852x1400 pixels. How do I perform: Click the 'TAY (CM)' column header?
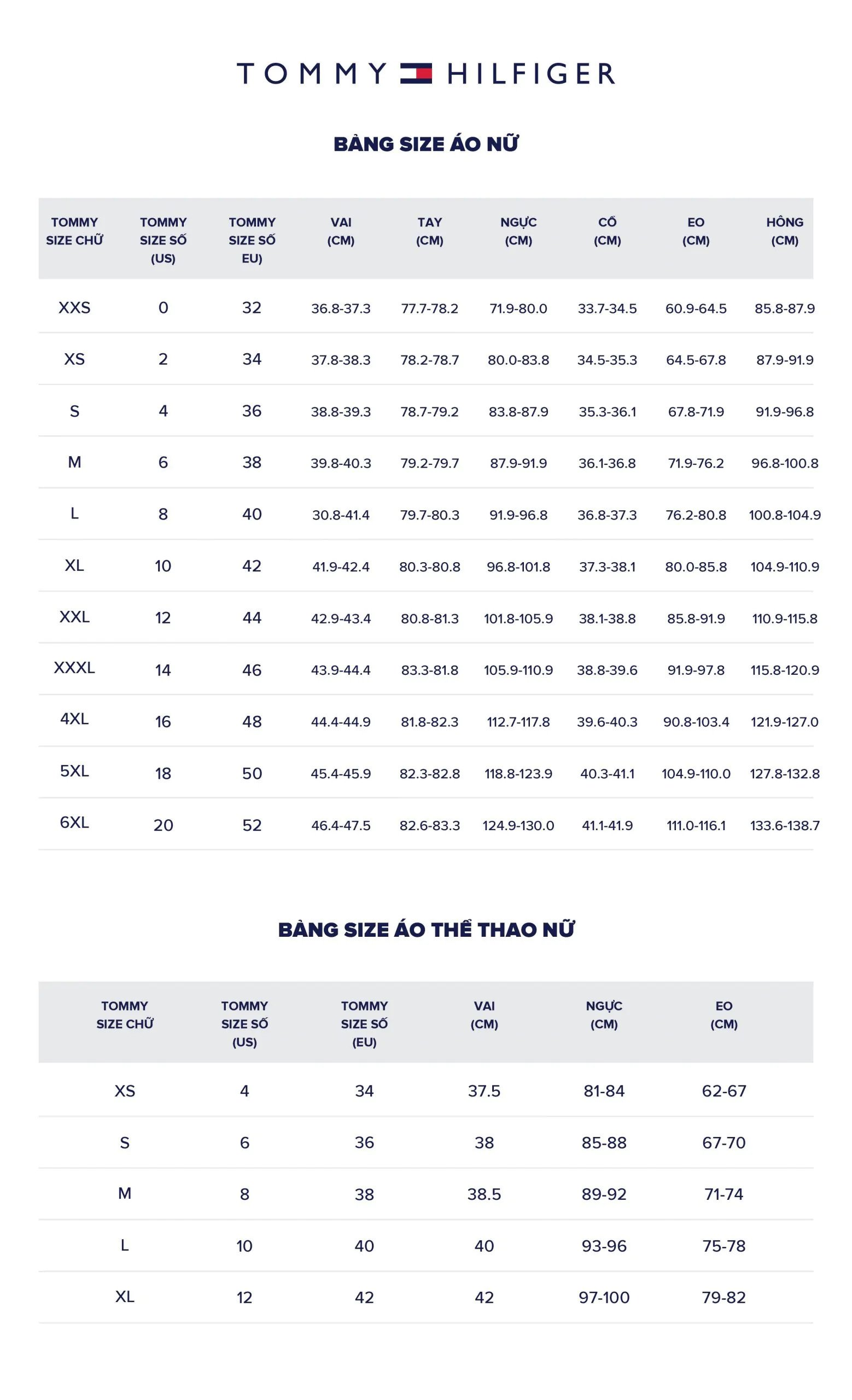pos(429,231)
